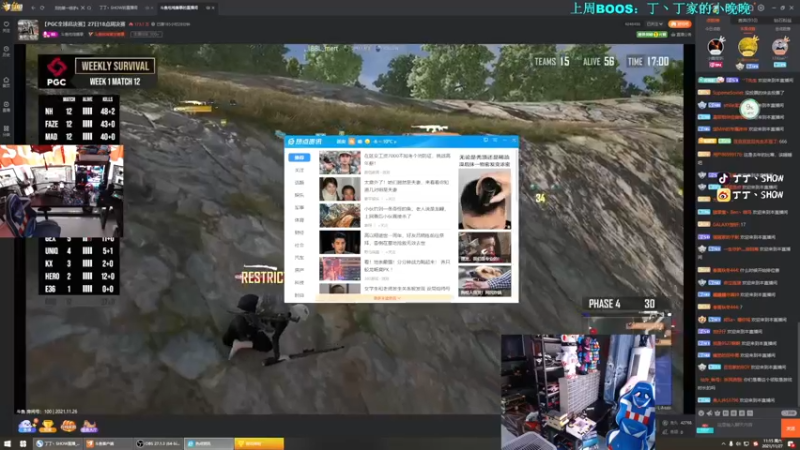Open the fourth news item with man's portrait

[x=340, y=242]
